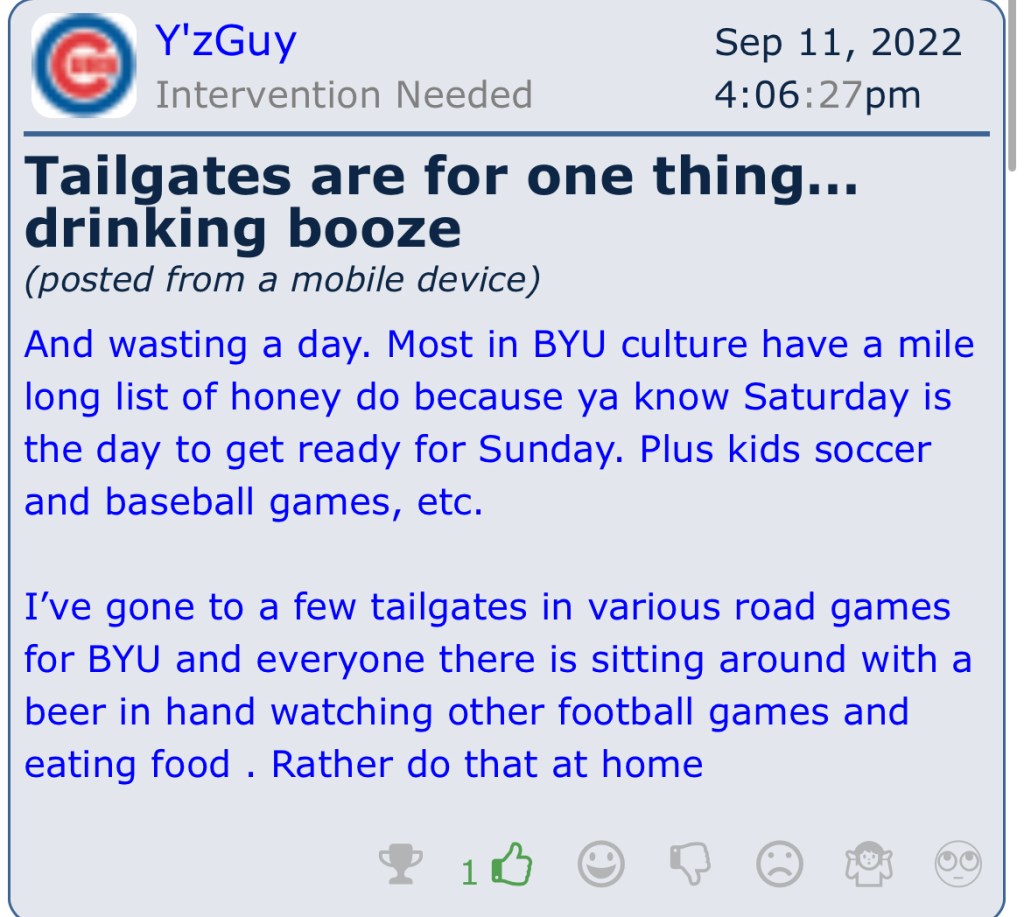Viewport: 1024px width, 917px height.
Task: React with the smiley face icon
Action: pos(601,864)
